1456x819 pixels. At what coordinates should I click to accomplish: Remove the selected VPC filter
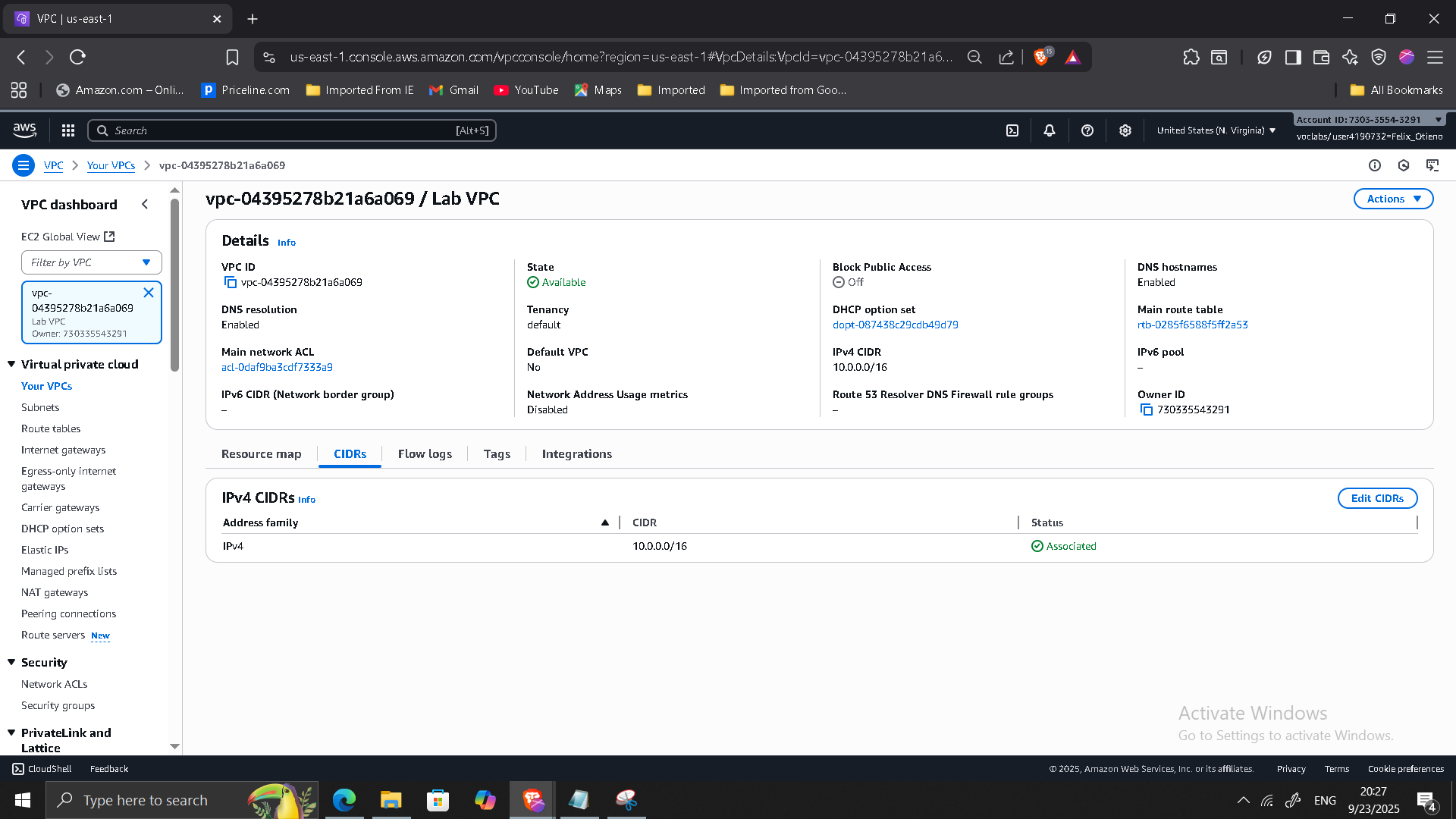pos(149,293)
